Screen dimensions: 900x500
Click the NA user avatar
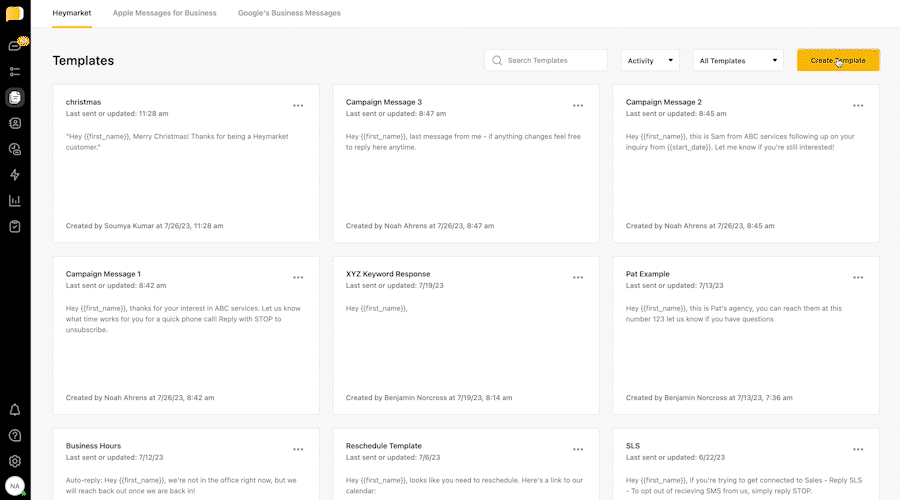(15, 486)
